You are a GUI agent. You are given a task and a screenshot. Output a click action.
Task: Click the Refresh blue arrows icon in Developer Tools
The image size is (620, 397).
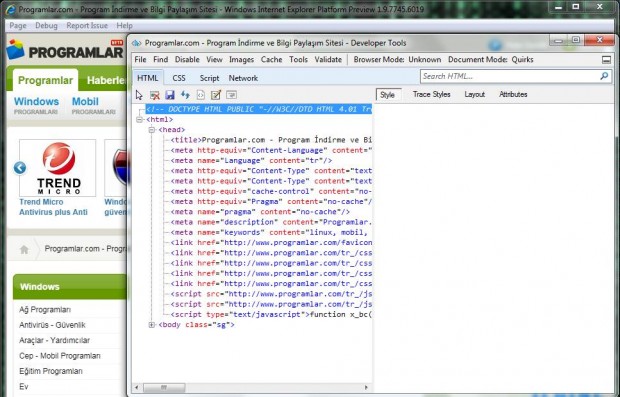[185, 95]
